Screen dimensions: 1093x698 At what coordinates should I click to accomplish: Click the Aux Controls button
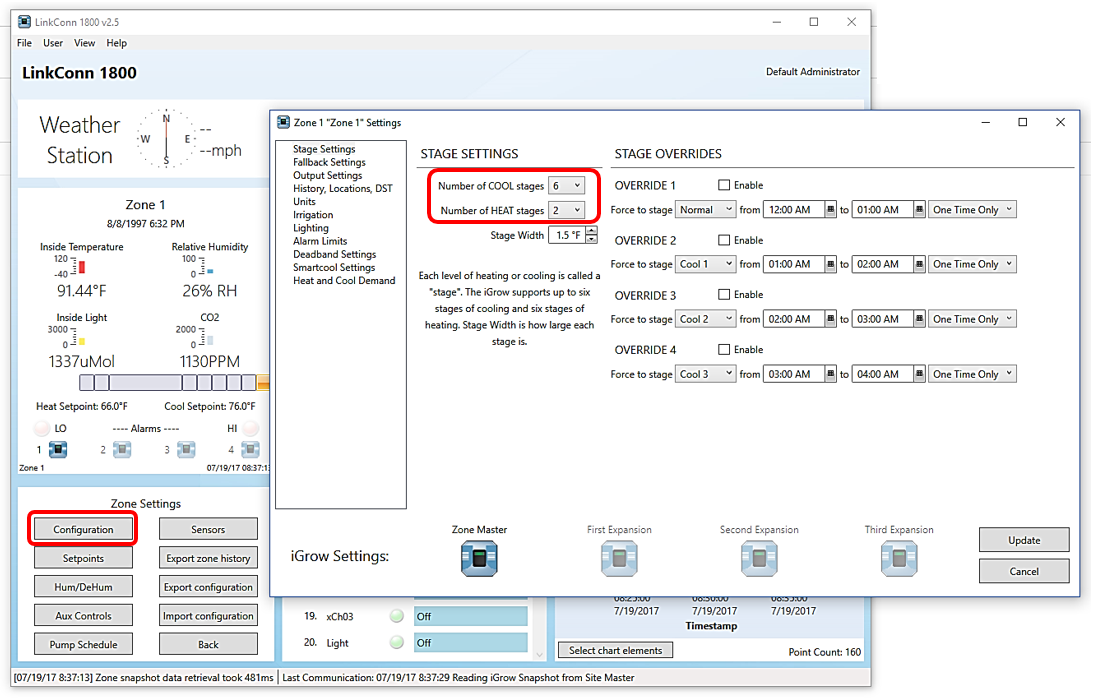point(83,616)
